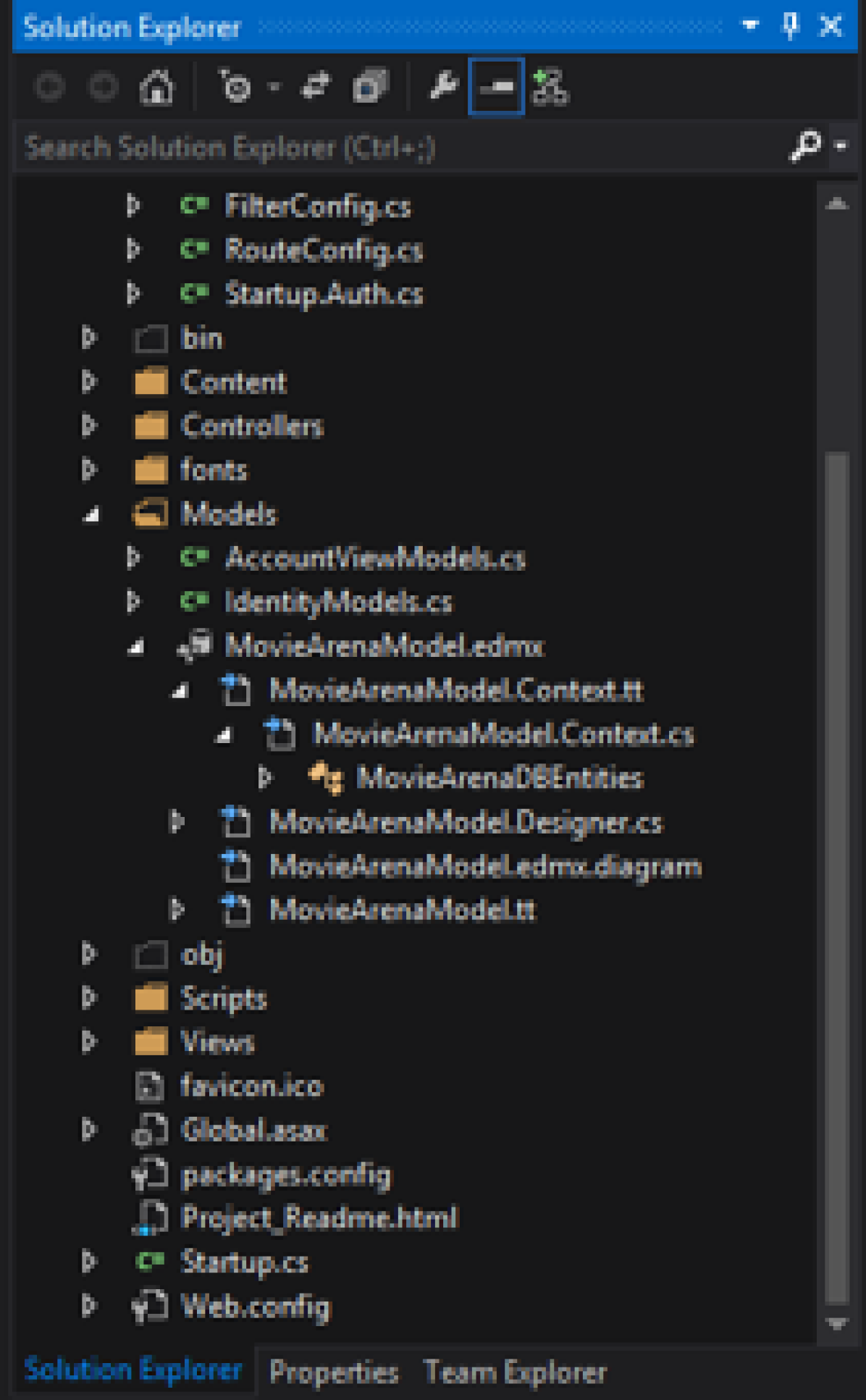This screenshot has width=866, height=1400.
Task: Click the vertical scrollbar thumb
Action: tap(837, 878)
